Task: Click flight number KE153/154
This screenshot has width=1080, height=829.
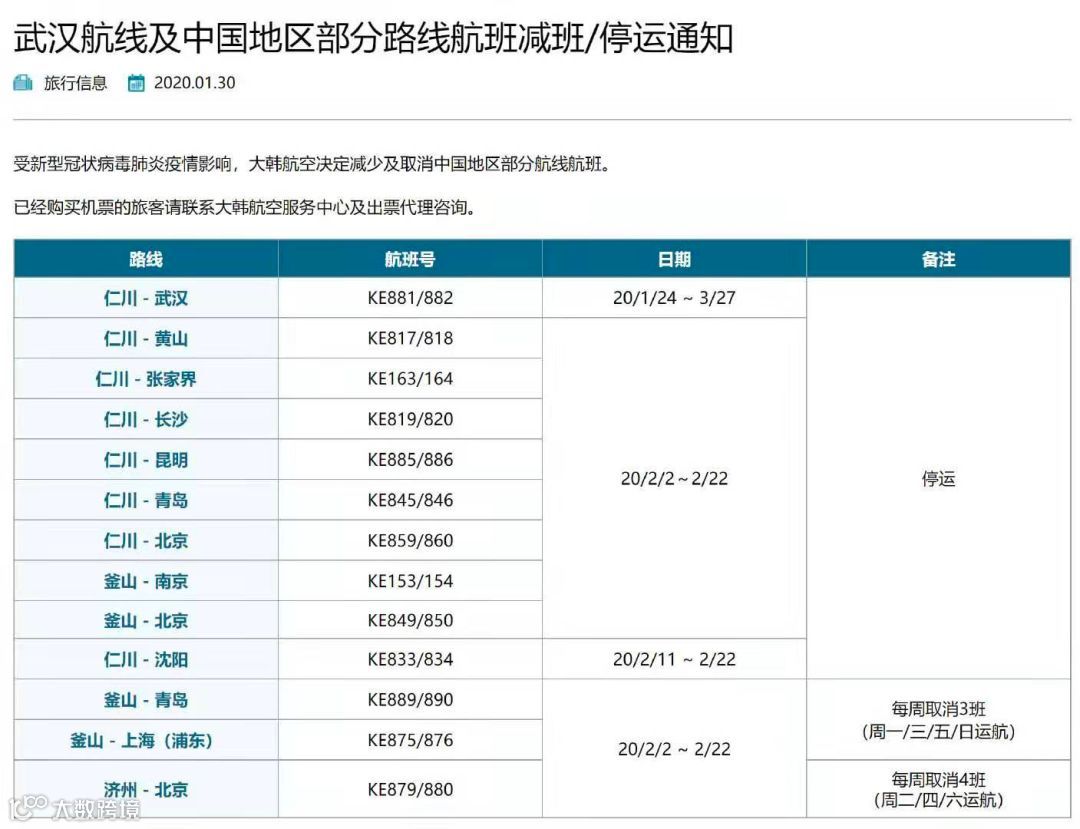Action: pos(411,581)
